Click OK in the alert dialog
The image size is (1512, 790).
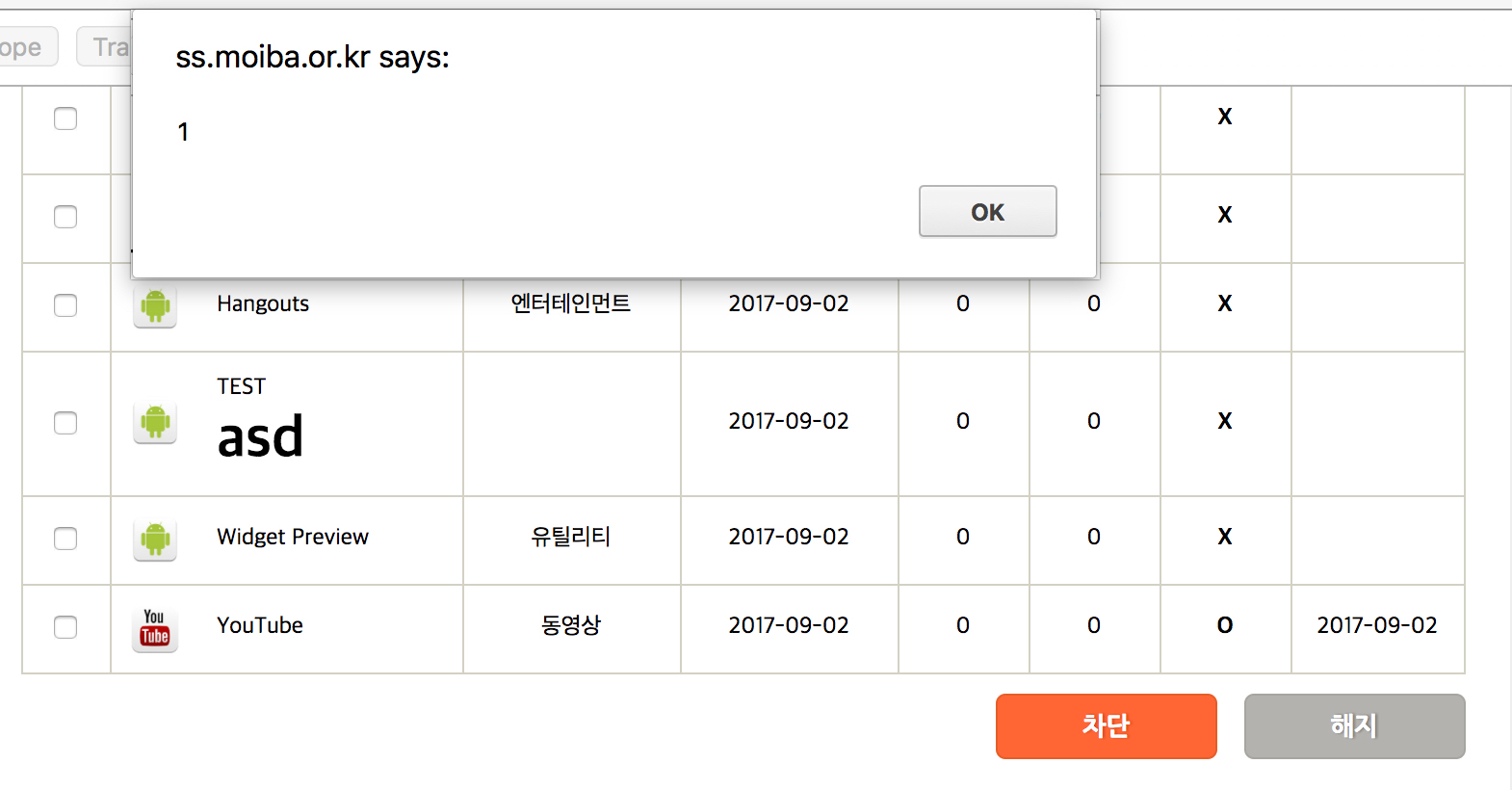987,212
